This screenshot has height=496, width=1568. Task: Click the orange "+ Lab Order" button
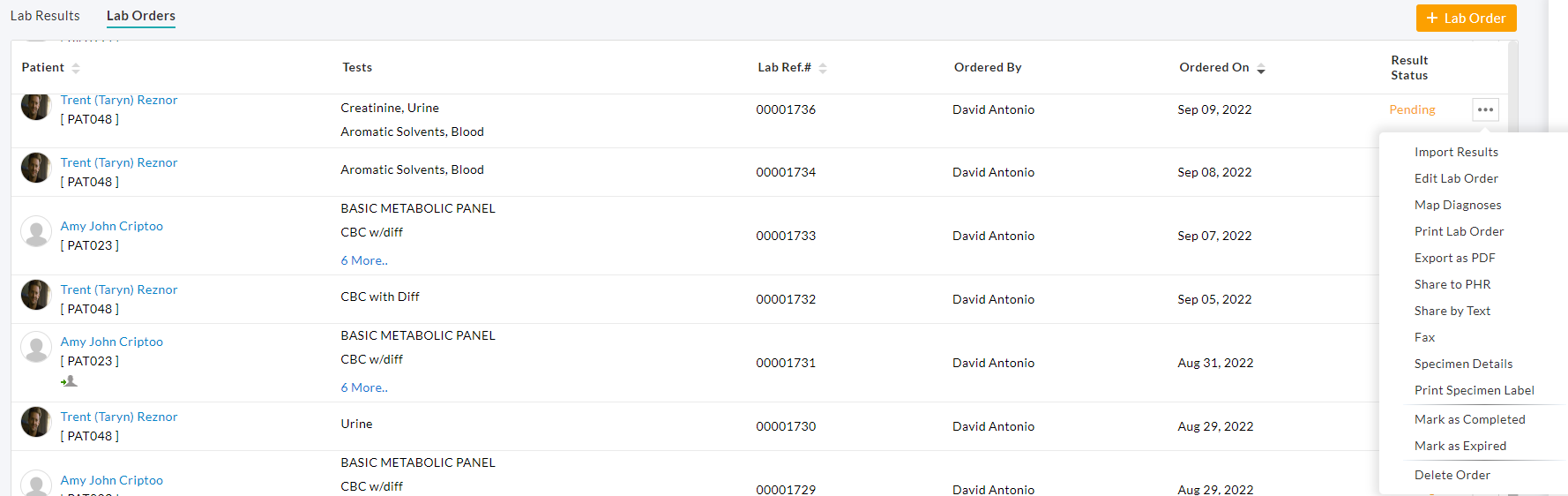pyautogui.click(x=1466, y=19)
